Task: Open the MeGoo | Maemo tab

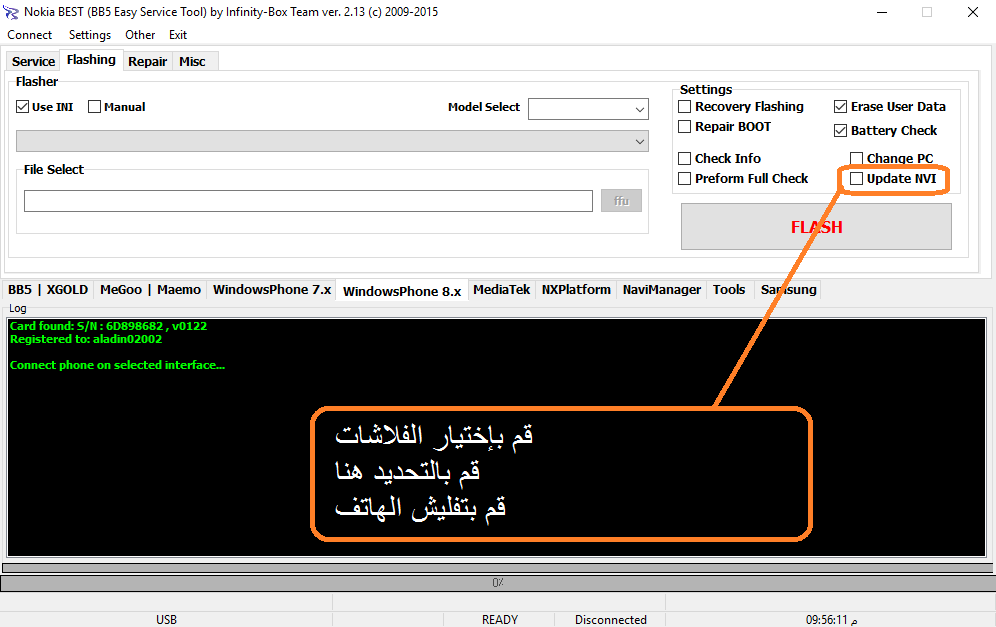Action: [151, 290]
